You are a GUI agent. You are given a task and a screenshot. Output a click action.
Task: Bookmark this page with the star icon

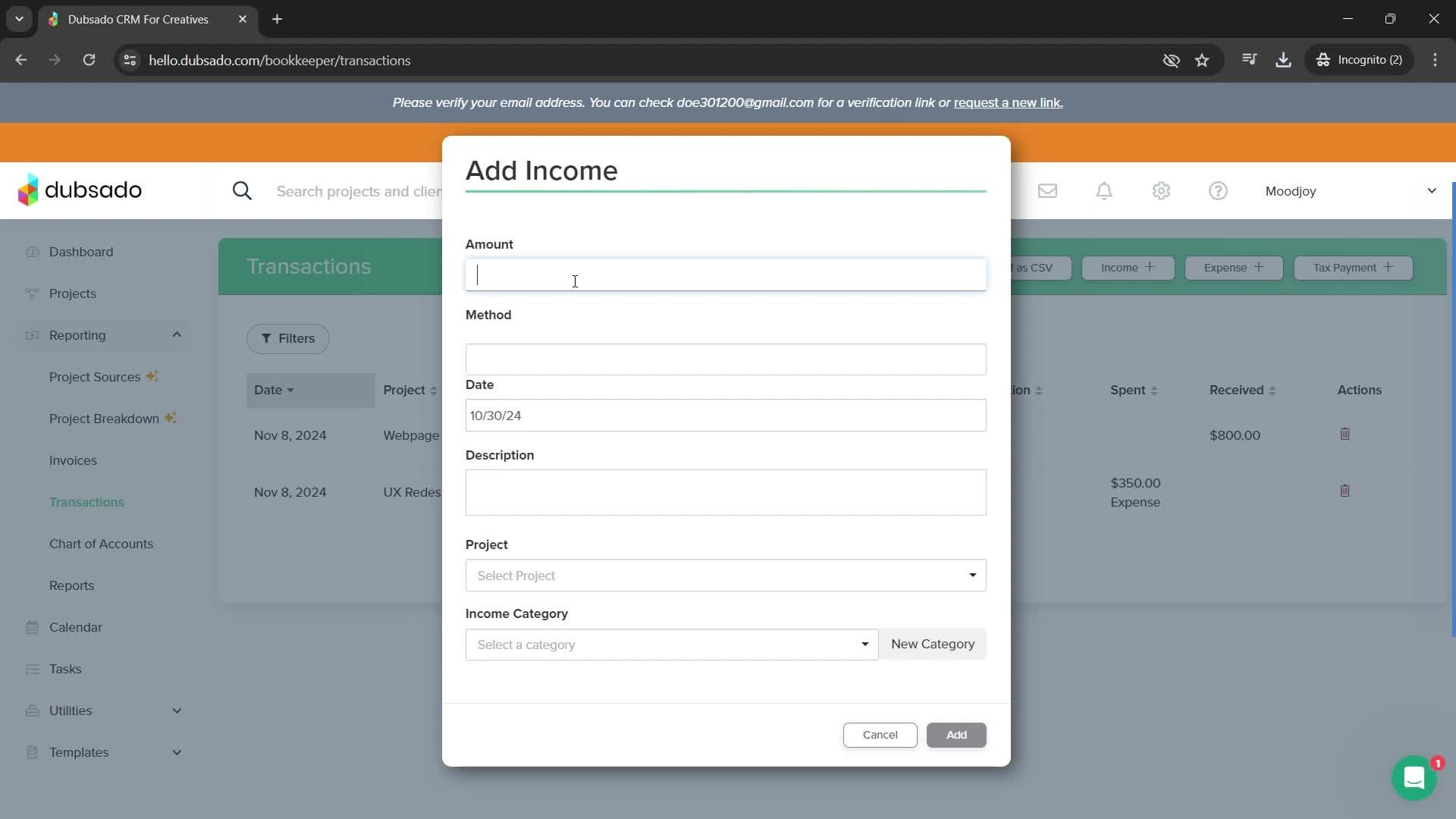coord(1202,60)
